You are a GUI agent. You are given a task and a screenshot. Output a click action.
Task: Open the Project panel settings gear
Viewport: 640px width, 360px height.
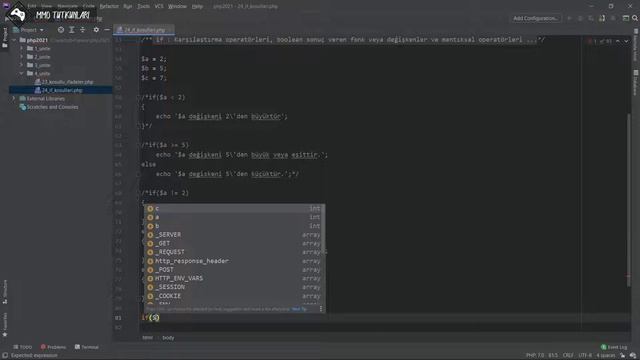click(x=96, y=30)
